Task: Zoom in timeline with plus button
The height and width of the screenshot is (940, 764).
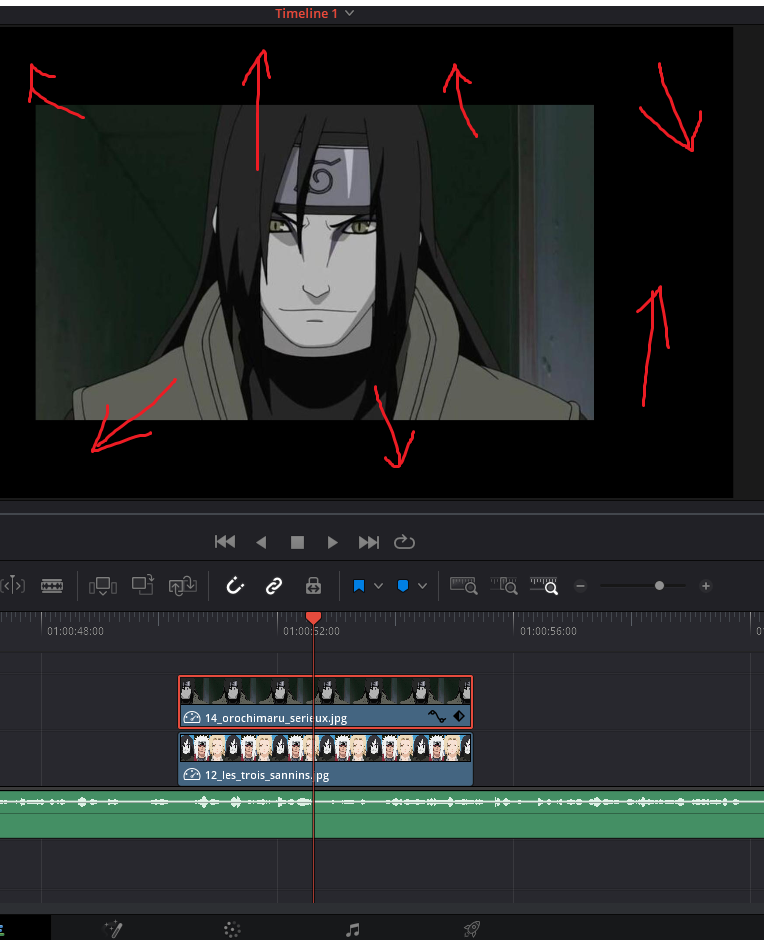Action: (706, 586)
